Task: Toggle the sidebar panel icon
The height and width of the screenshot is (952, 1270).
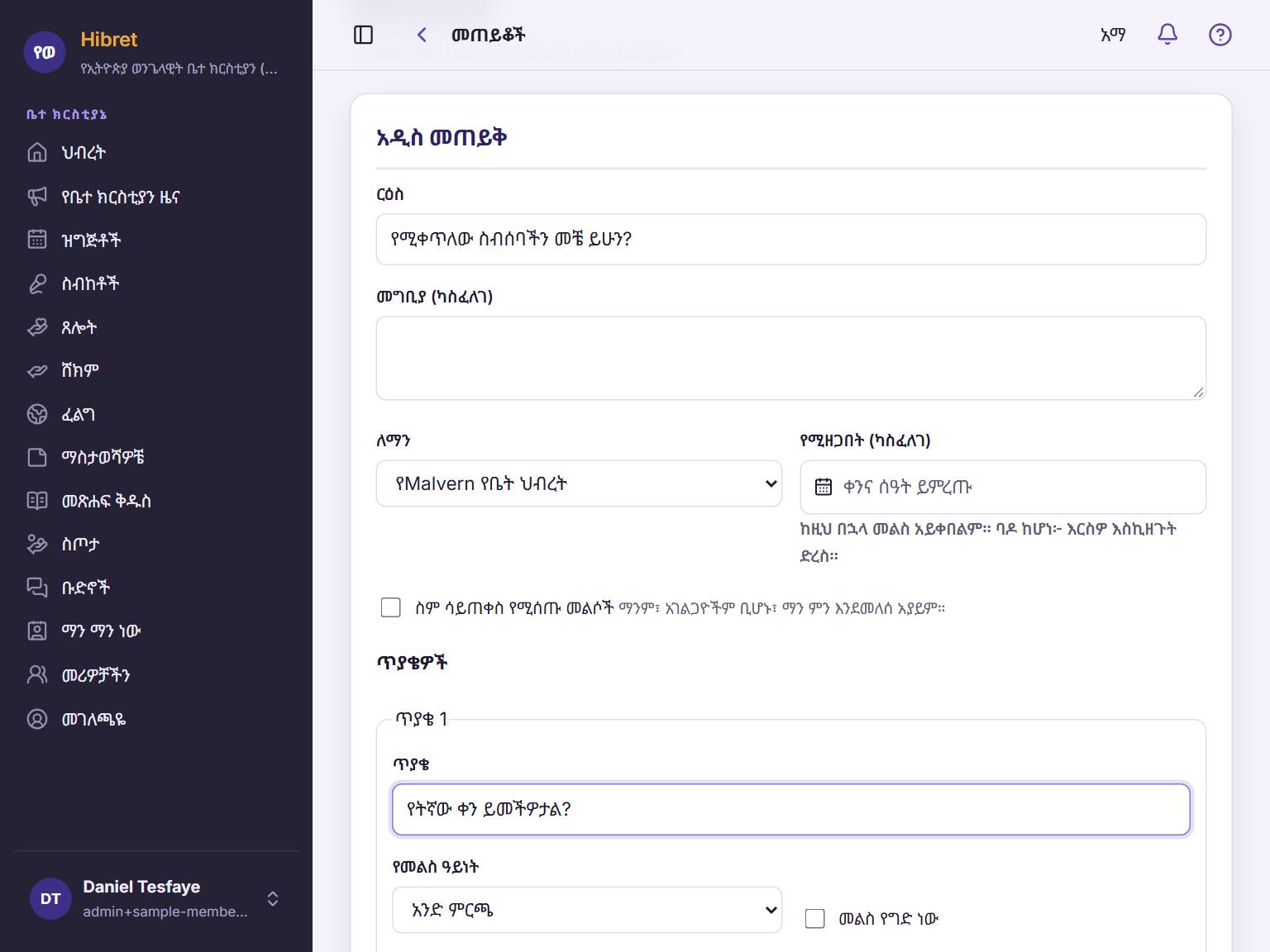Action: [363, 35]
